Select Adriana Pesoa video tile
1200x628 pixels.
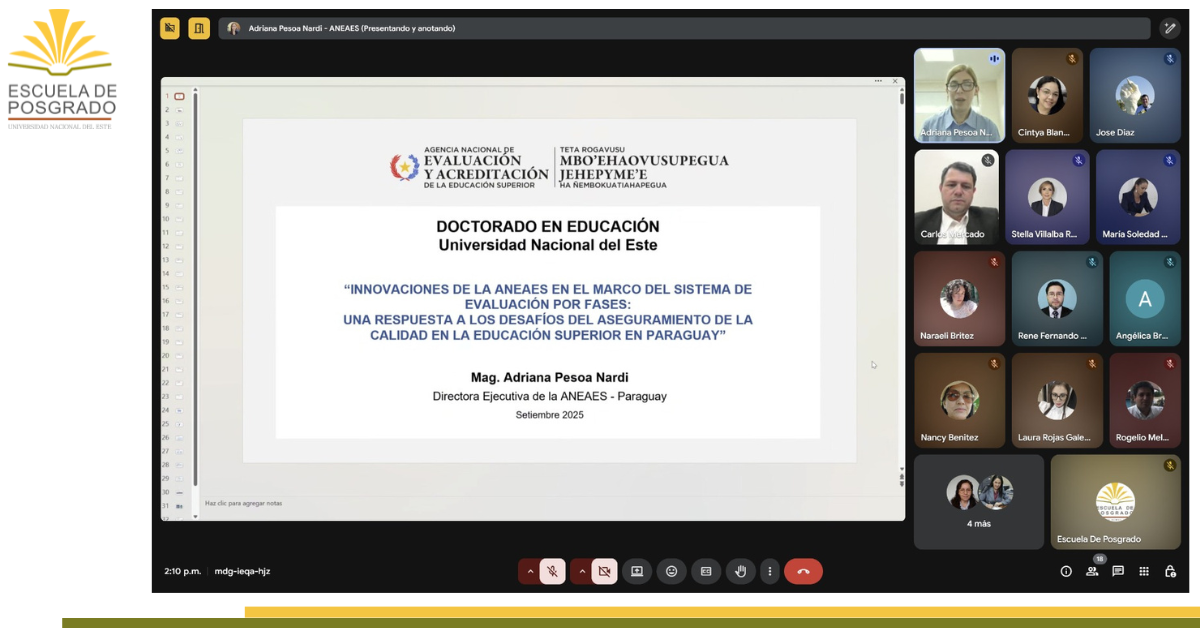pos(959,95)
